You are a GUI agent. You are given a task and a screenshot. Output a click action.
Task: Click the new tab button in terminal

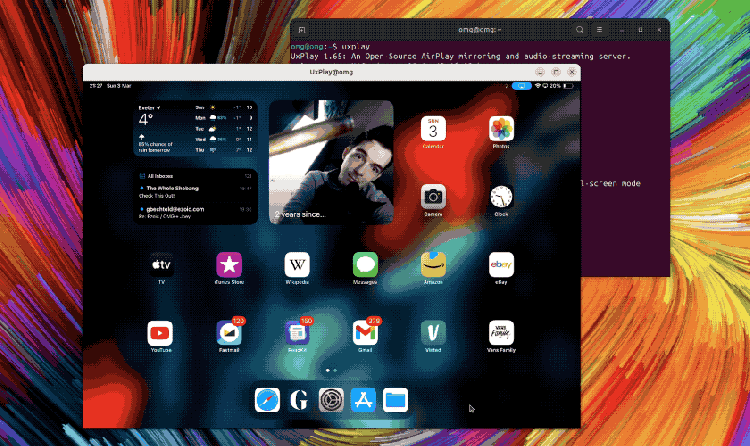tap(302, 30)
